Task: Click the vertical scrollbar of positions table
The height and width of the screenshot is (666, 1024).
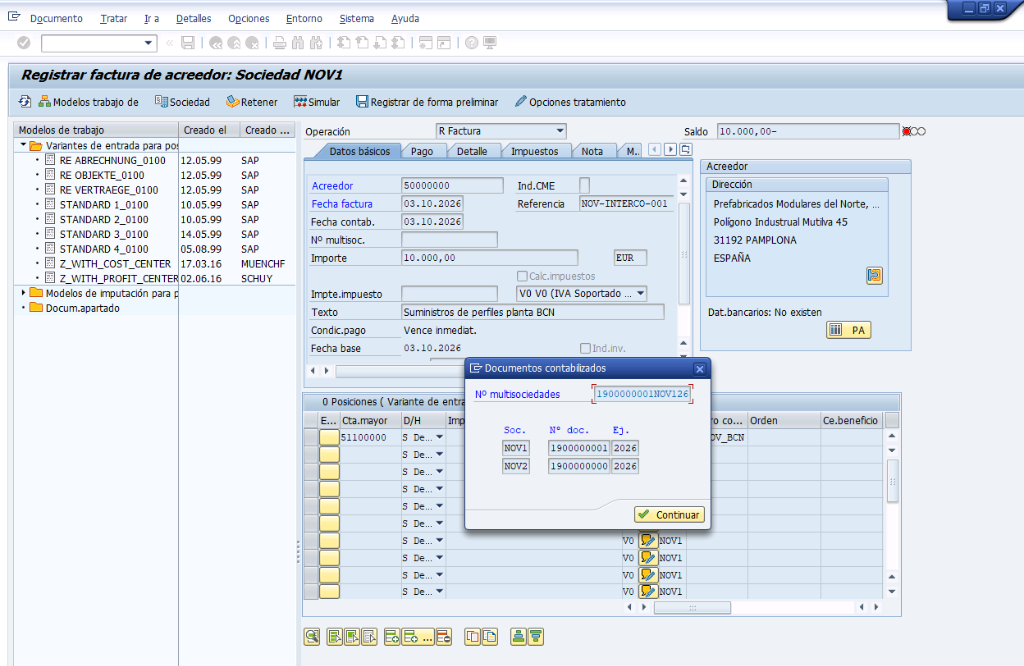Action: pyautogui.click(x=892, y=481)
